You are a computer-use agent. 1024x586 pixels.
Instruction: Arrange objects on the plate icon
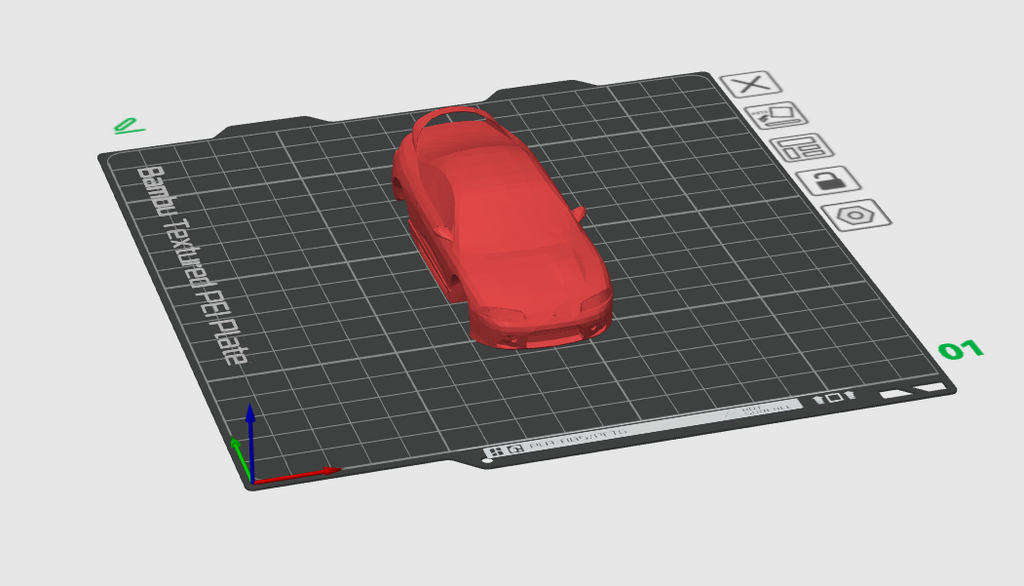pos(801,147)
